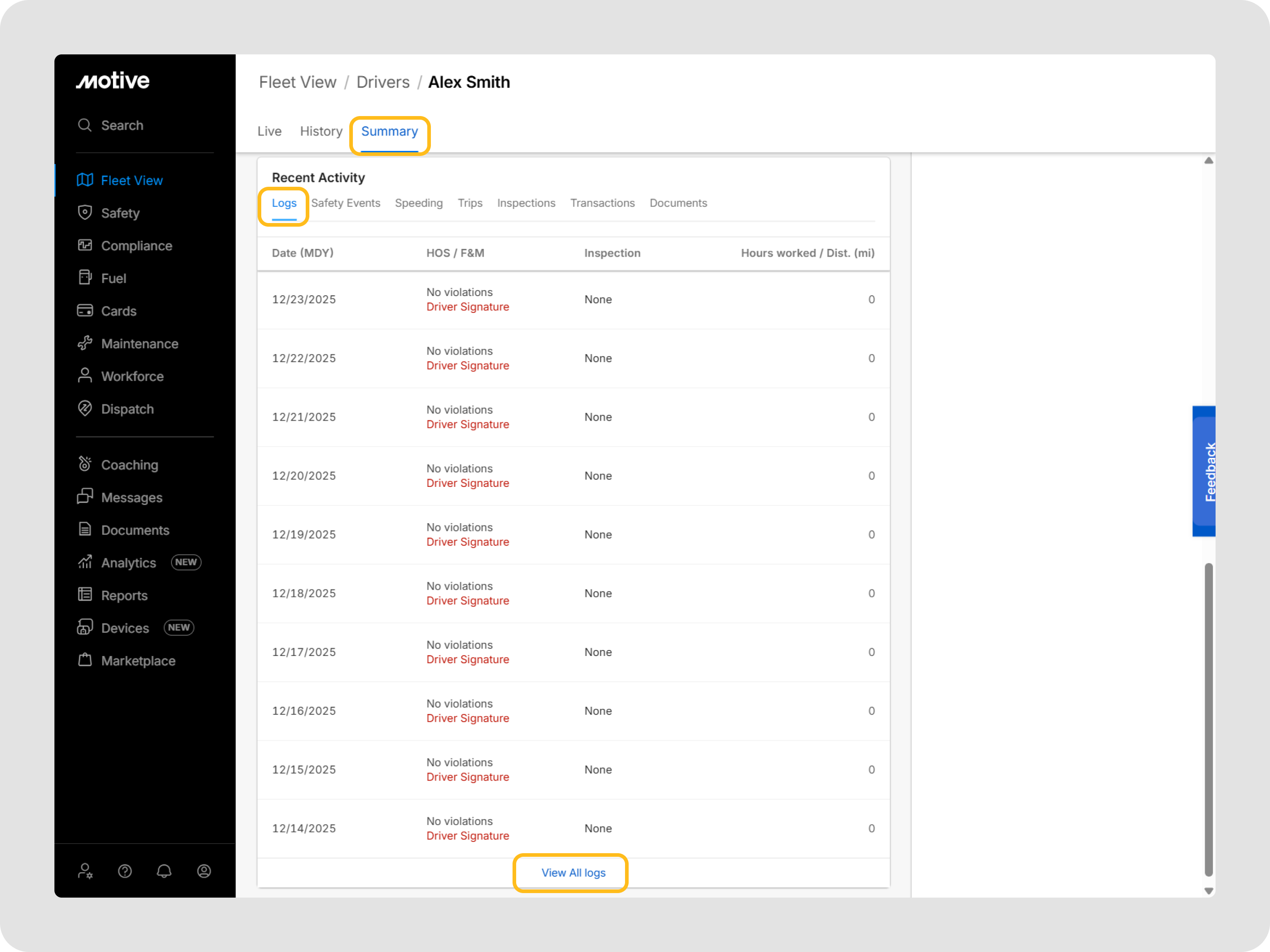Open Dispatch from the sidebar icon

coord(85,408)
